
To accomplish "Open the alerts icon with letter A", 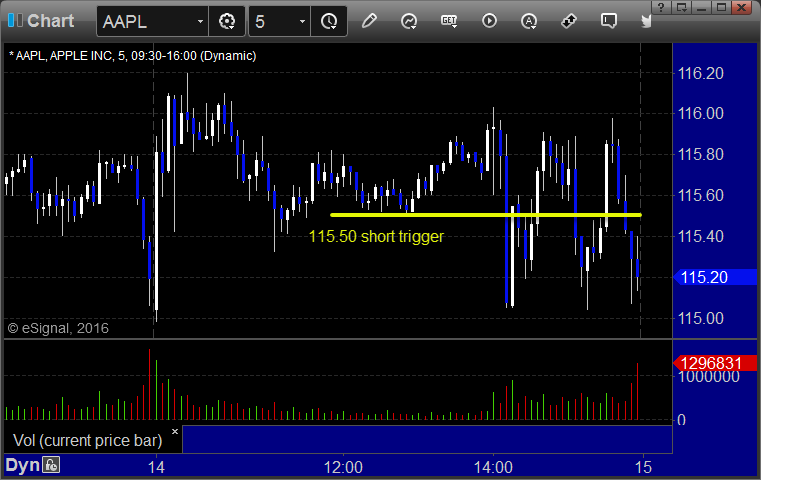I will point(529,21).
